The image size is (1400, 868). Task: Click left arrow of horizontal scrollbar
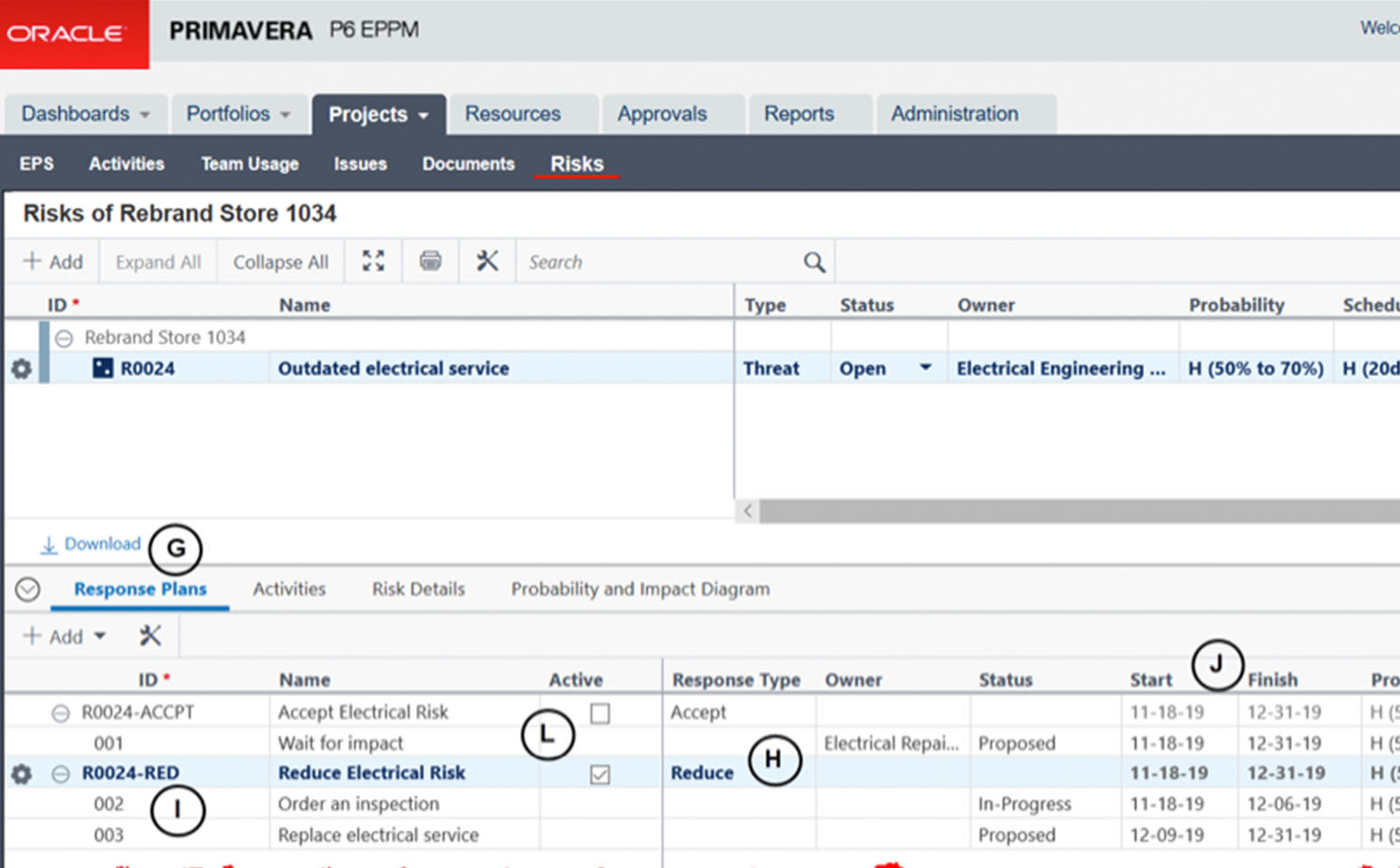748,511
